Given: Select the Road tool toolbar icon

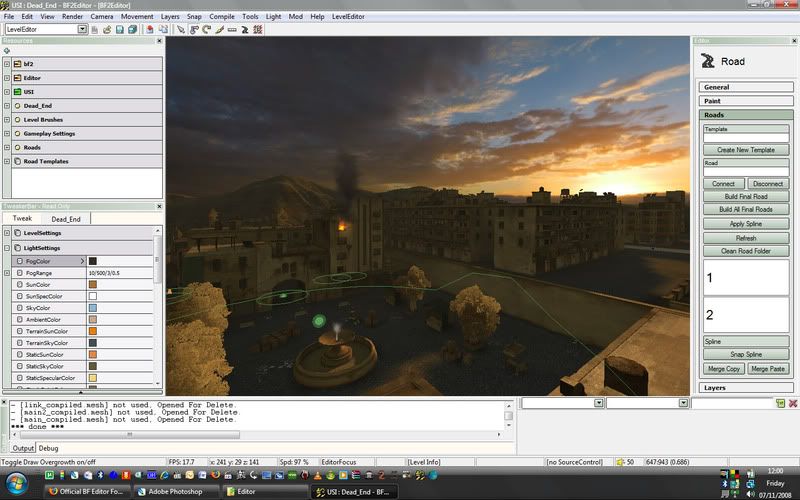Looking at the screenshot, I should coord(245,30).
